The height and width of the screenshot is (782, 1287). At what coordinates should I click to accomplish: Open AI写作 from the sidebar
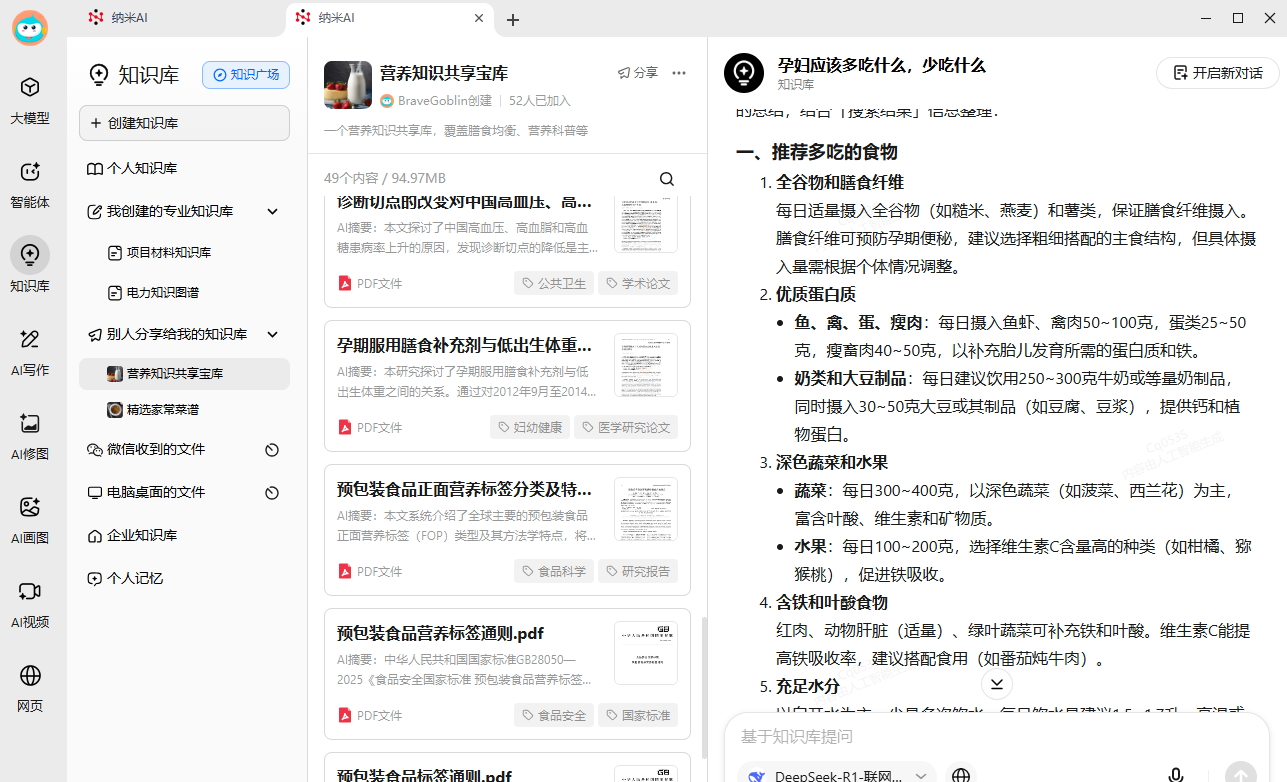tap(30, 353)
